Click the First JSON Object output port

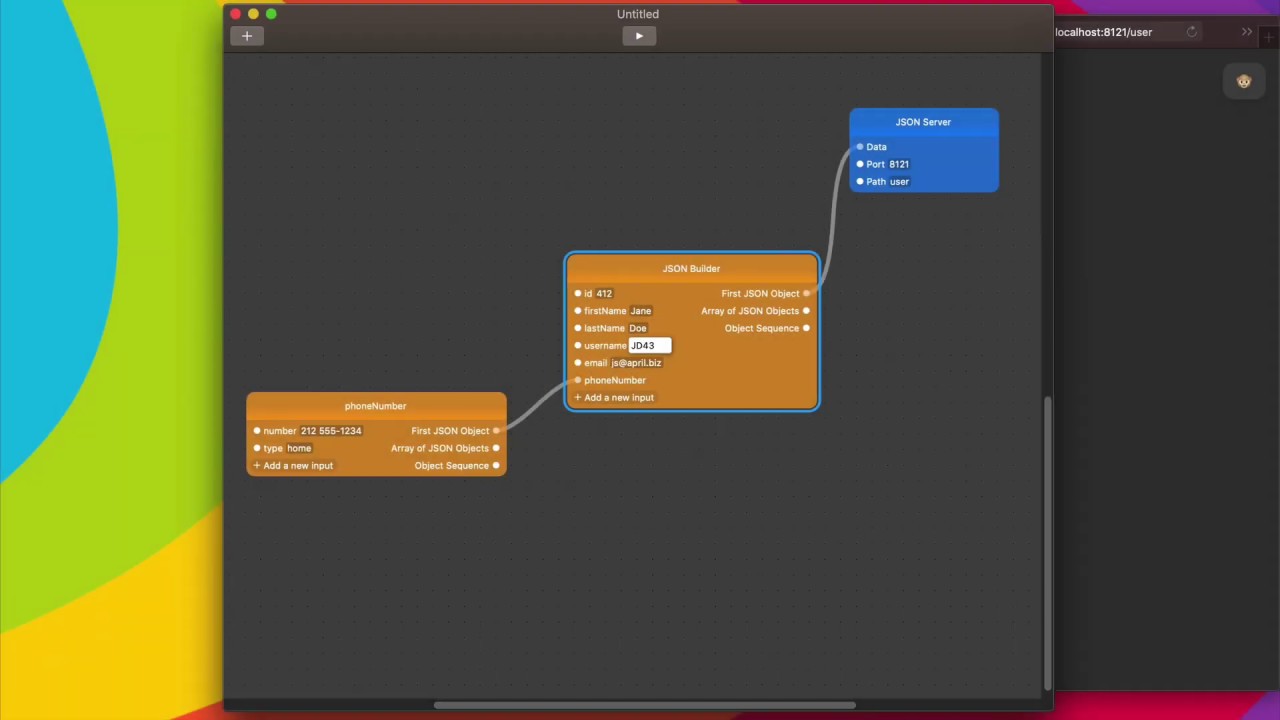click(x=806, y=293)
